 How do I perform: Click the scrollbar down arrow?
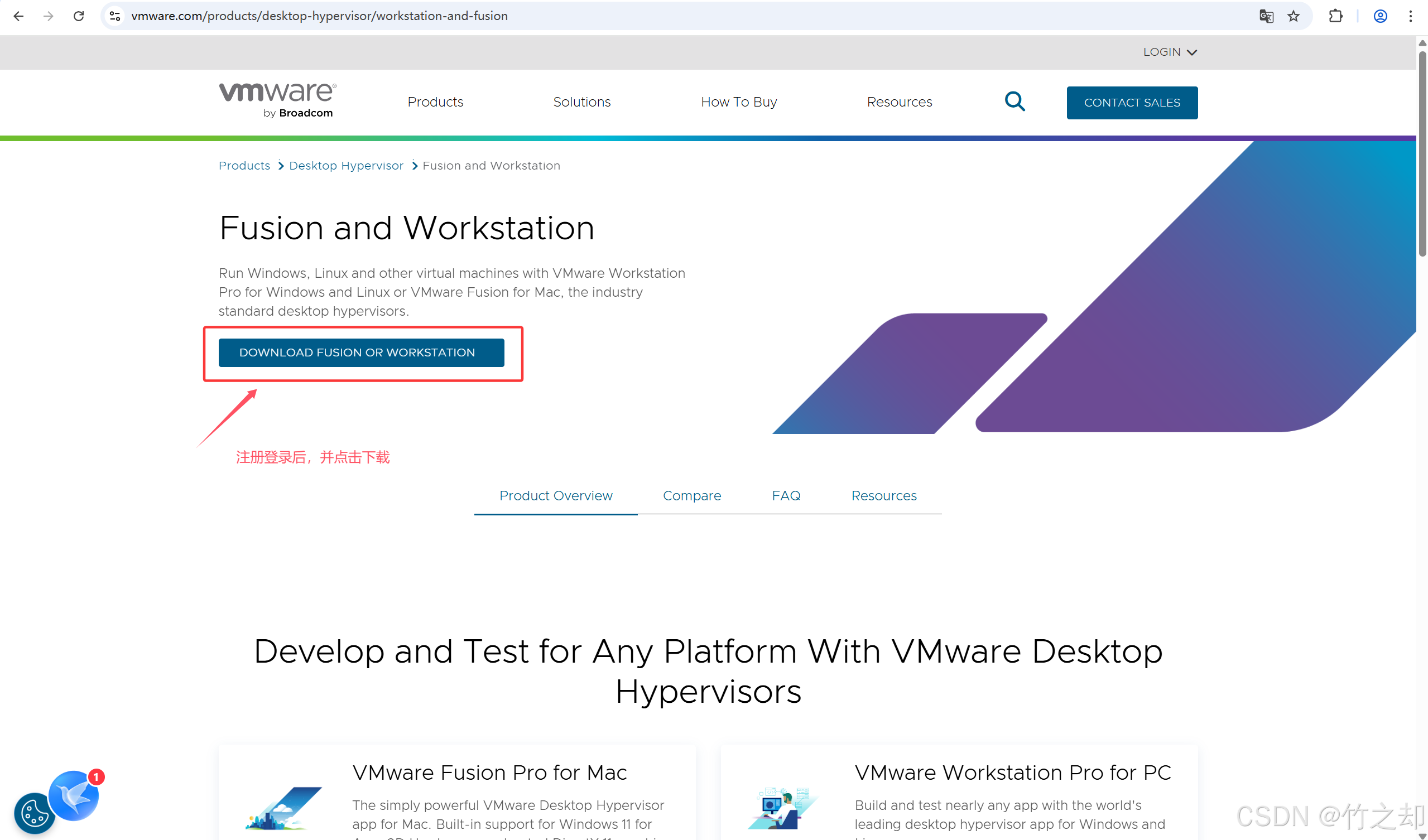pyautogui.click(x=1422, y=836)
